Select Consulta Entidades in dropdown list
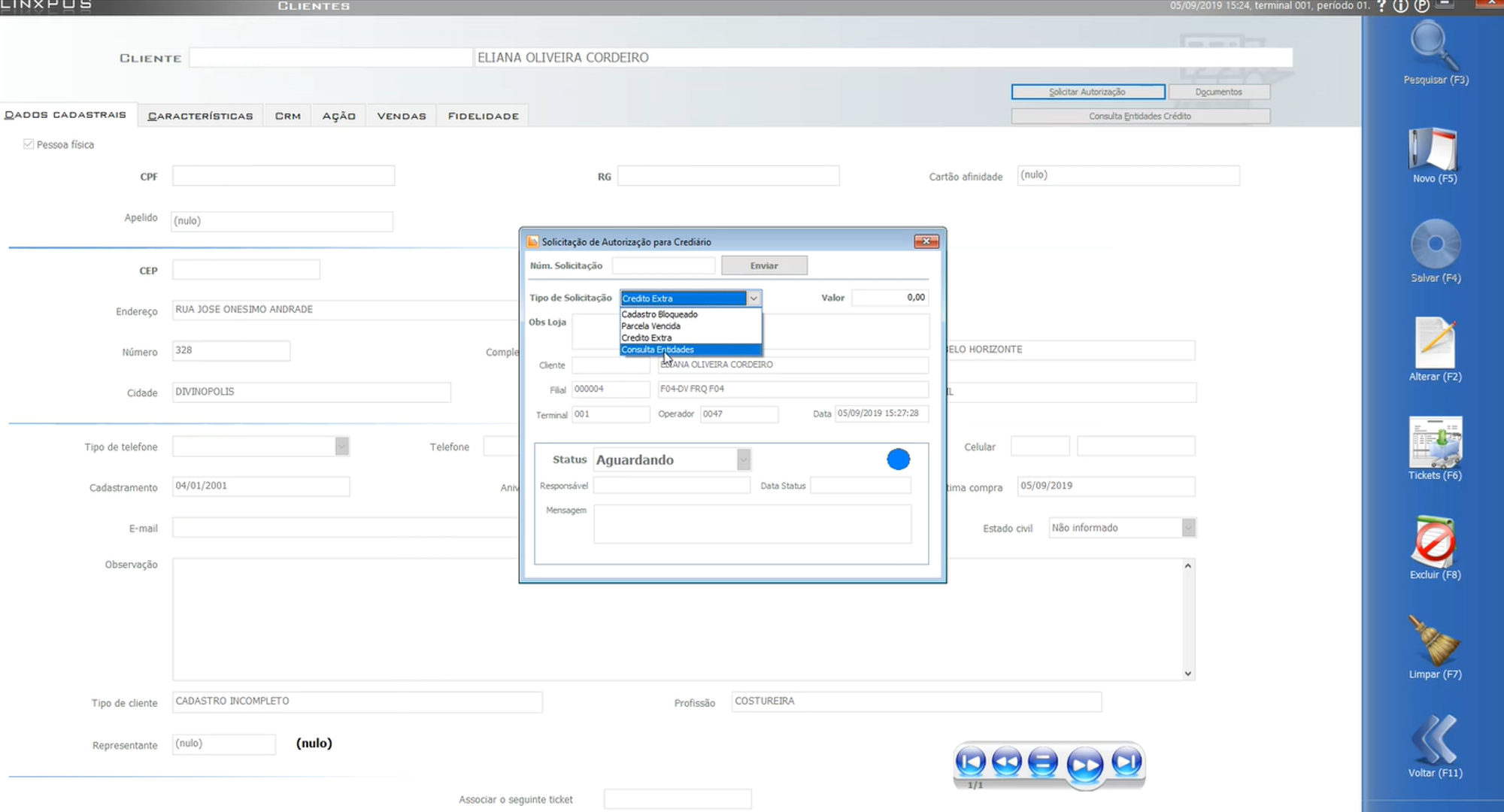 point(658,350)
